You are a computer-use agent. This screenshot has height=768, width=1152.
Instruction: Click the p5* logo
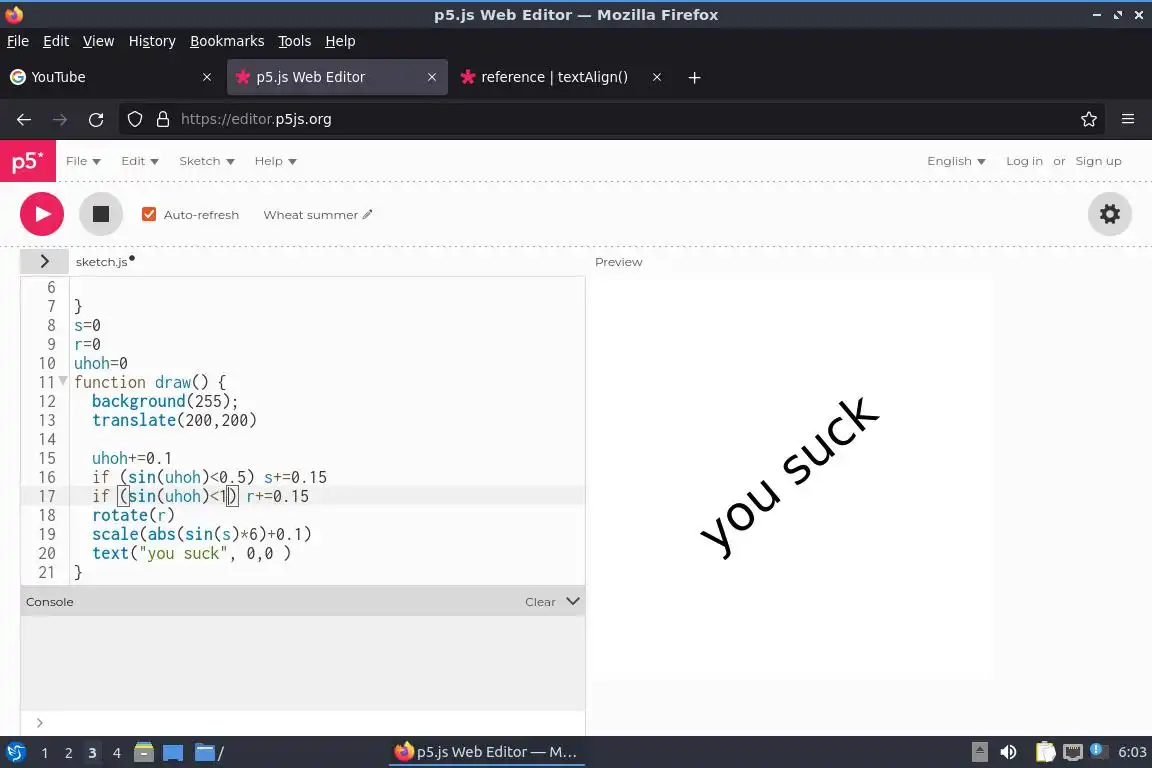[28, 161]
